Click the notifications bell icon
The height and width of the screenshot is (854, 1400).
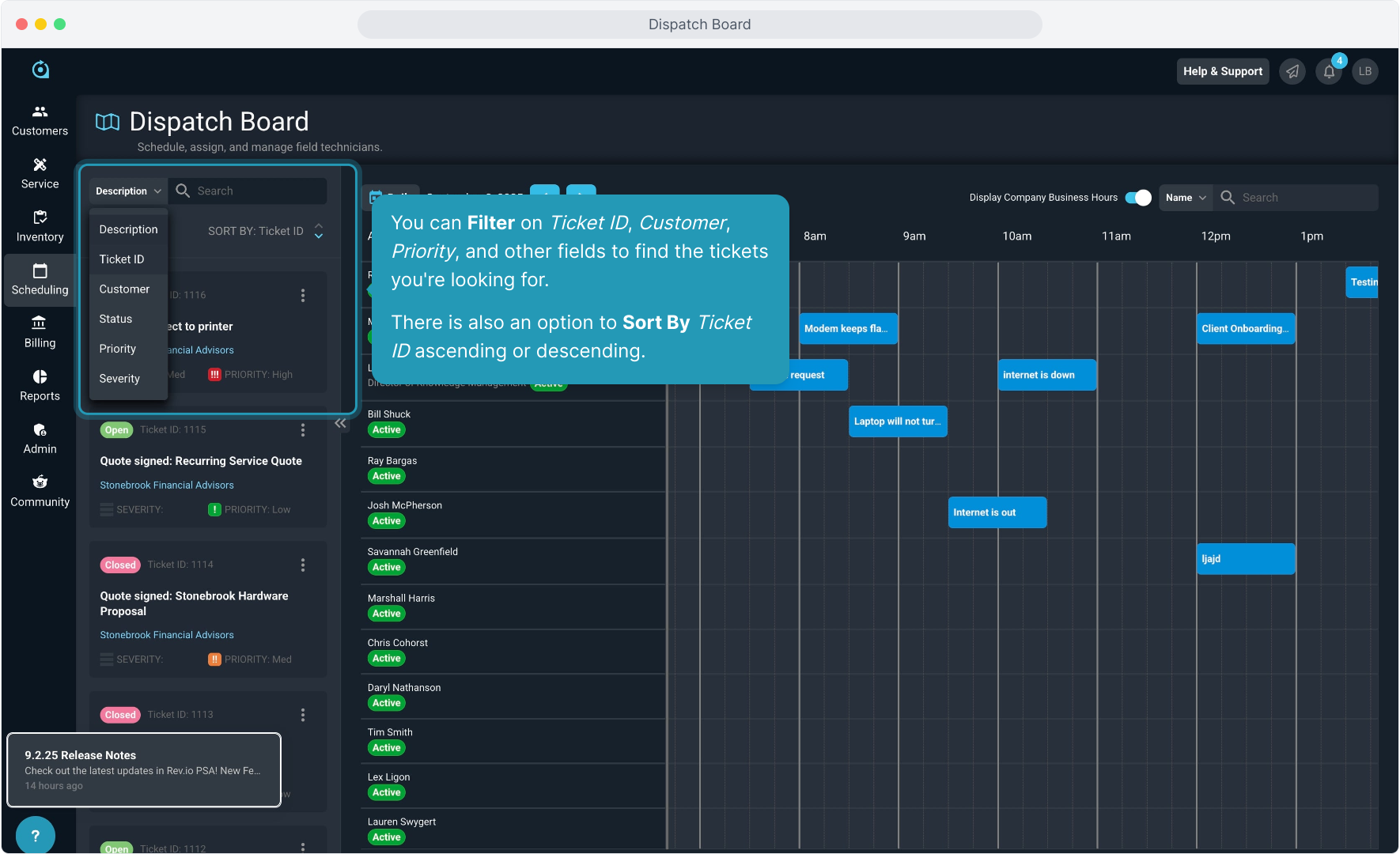1329,72
